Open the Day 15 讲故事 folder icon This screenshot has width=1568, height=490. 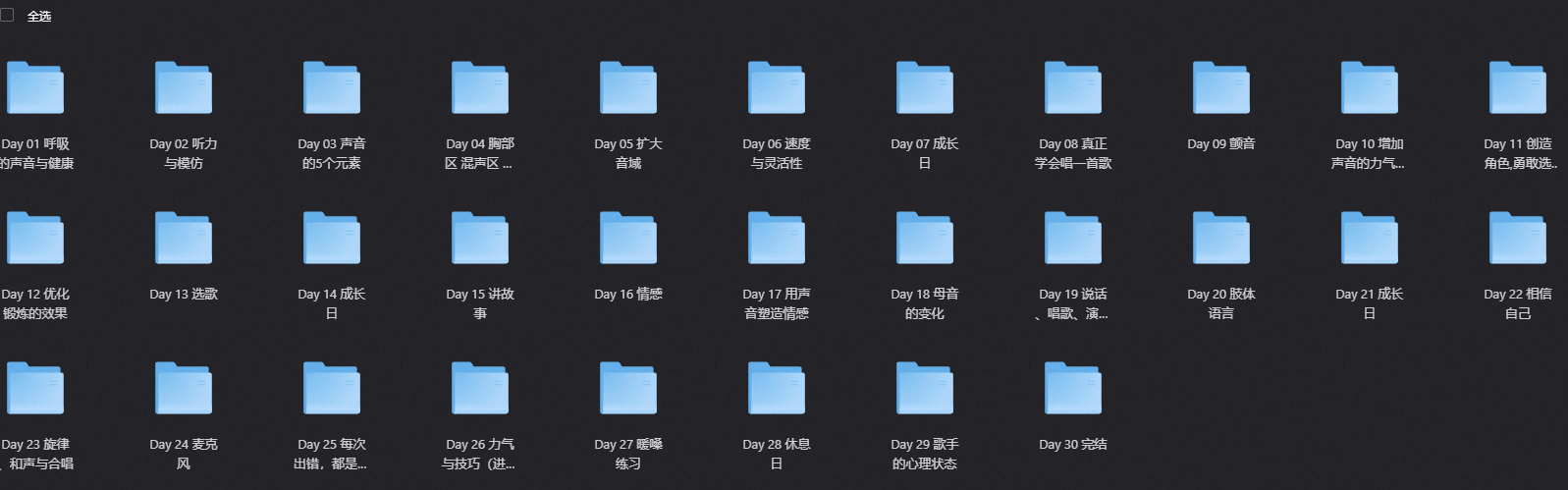click(480, 238)
